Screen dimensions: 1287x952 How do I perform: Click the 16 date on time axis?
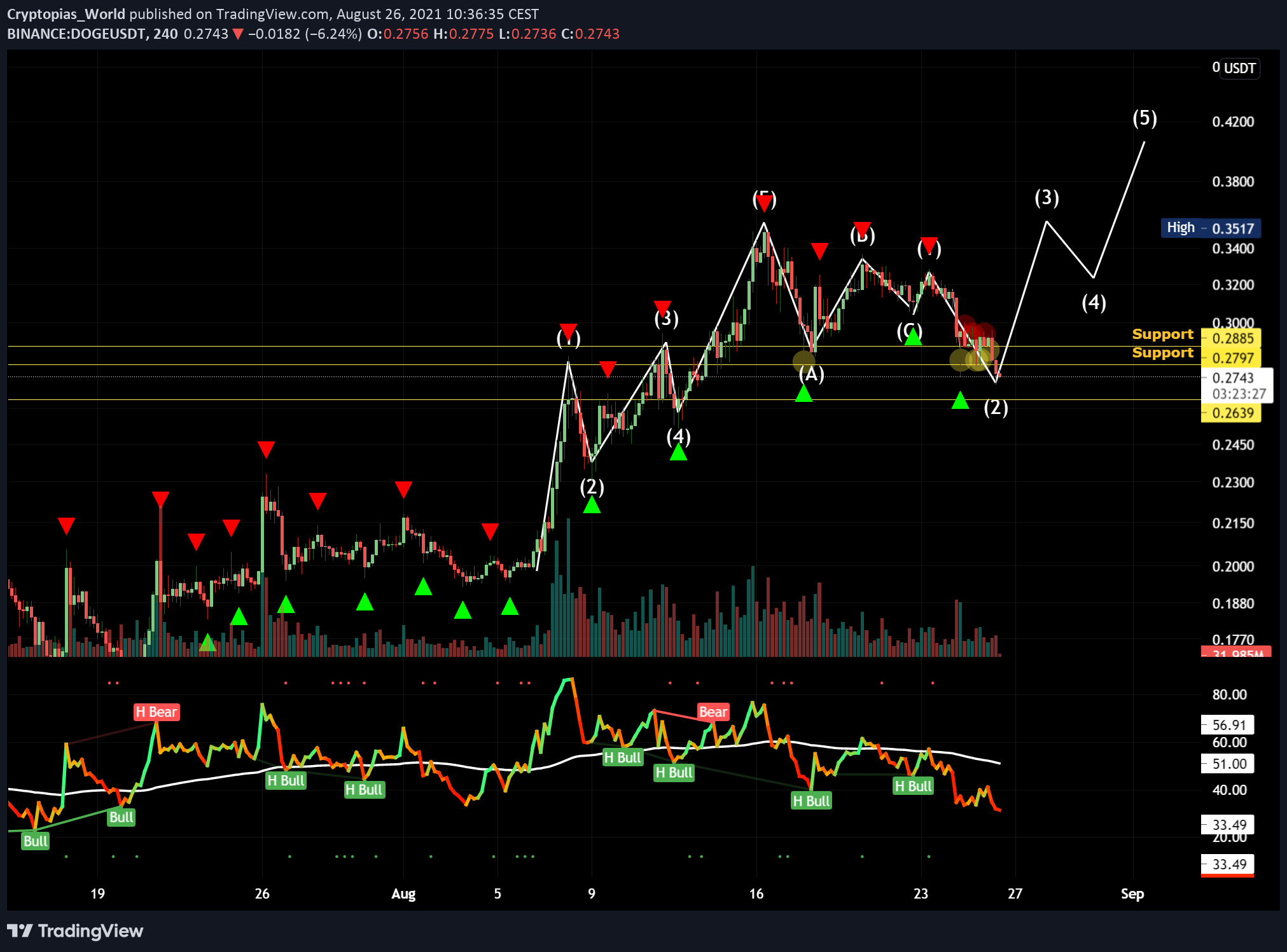(756, 894)
